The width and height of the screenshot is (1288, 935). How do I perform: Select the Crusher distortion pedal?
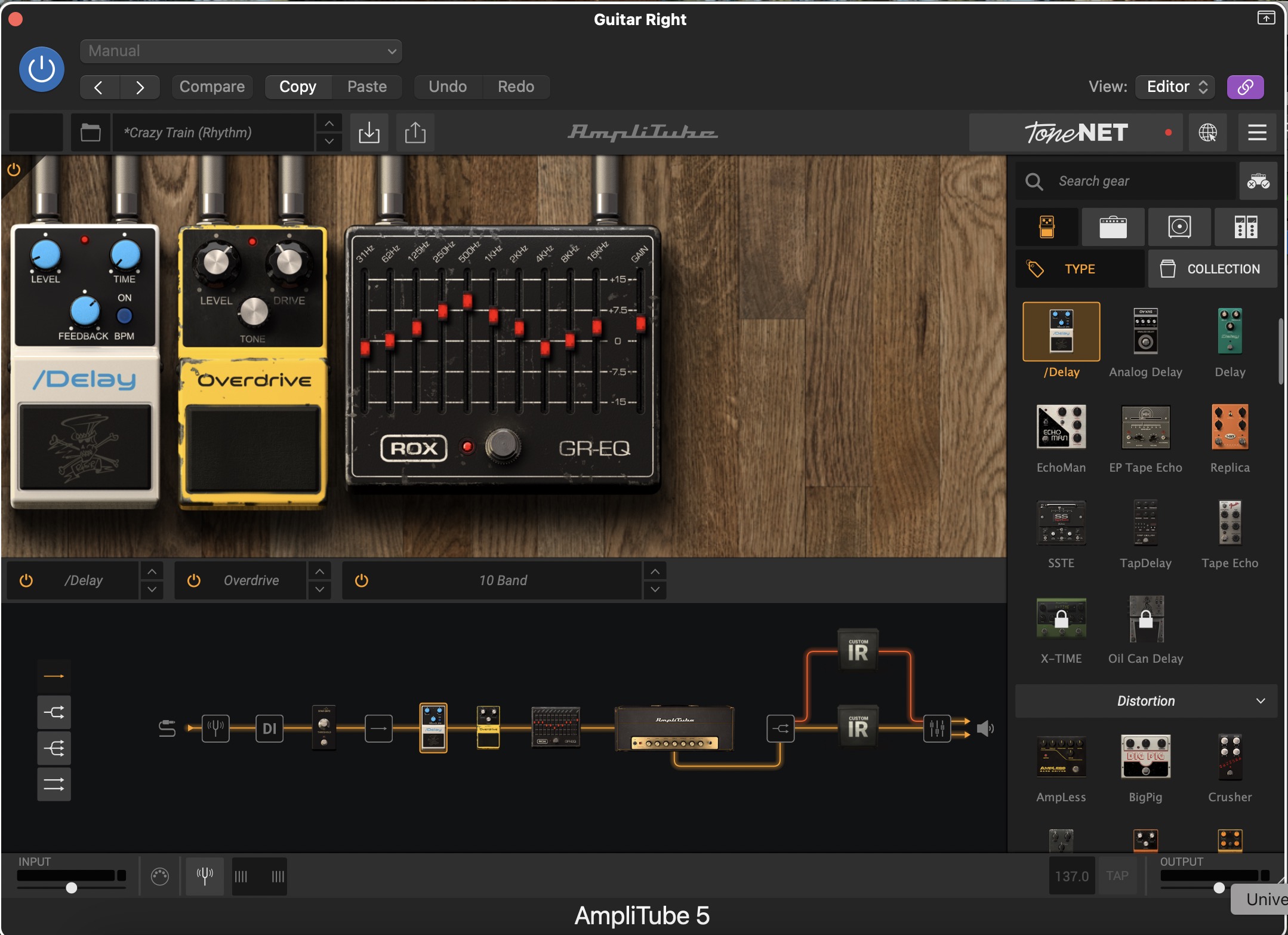1230,756
